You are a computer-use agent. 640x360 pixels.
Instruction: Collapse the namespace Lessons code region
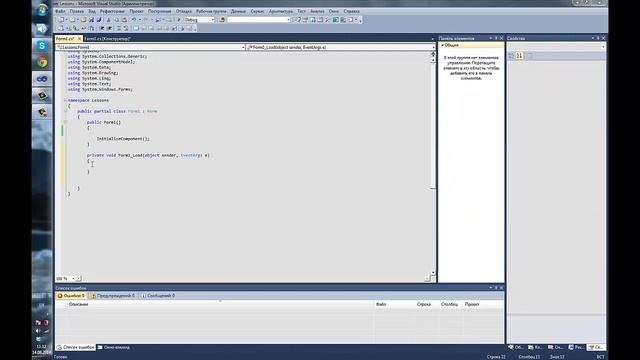click(x=65, y=100)
